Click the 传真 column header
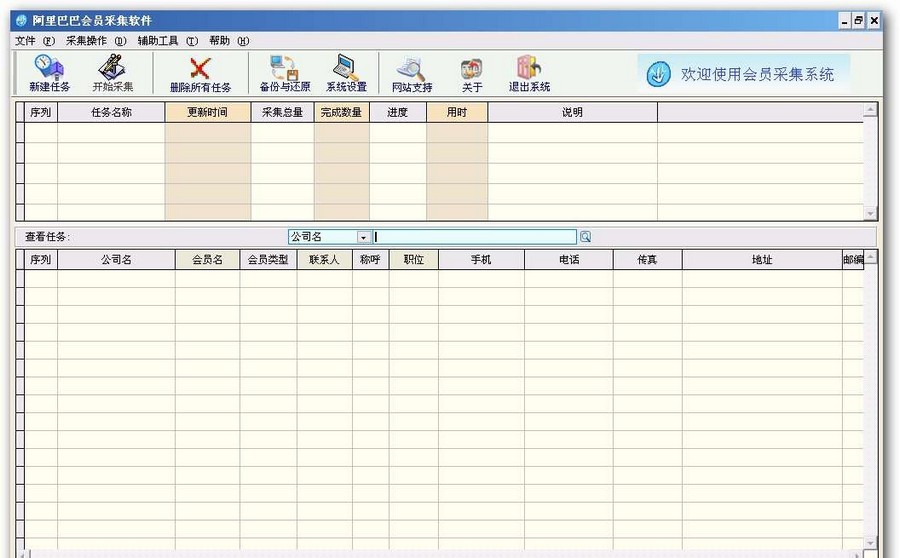 point(647,259)
